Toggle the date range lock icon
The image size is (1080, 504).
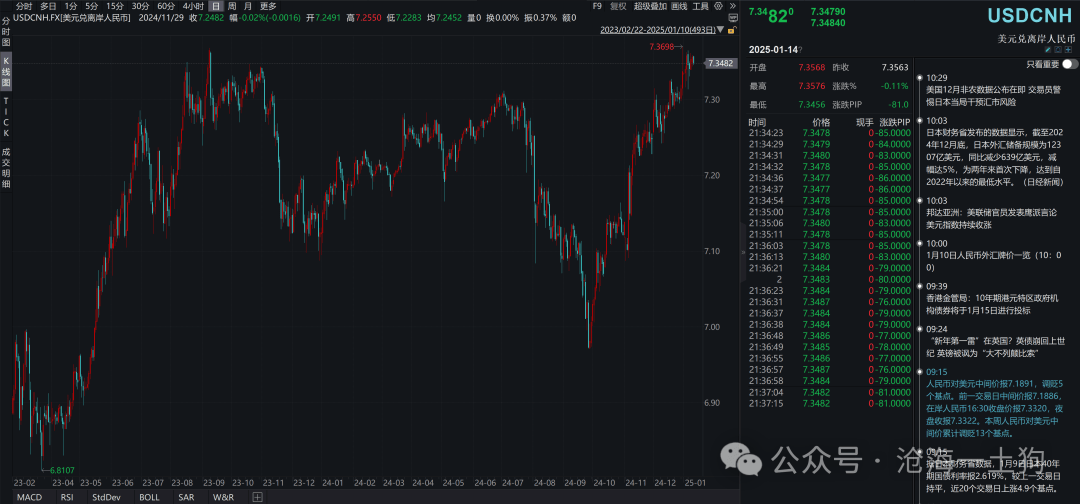[732, 30]
